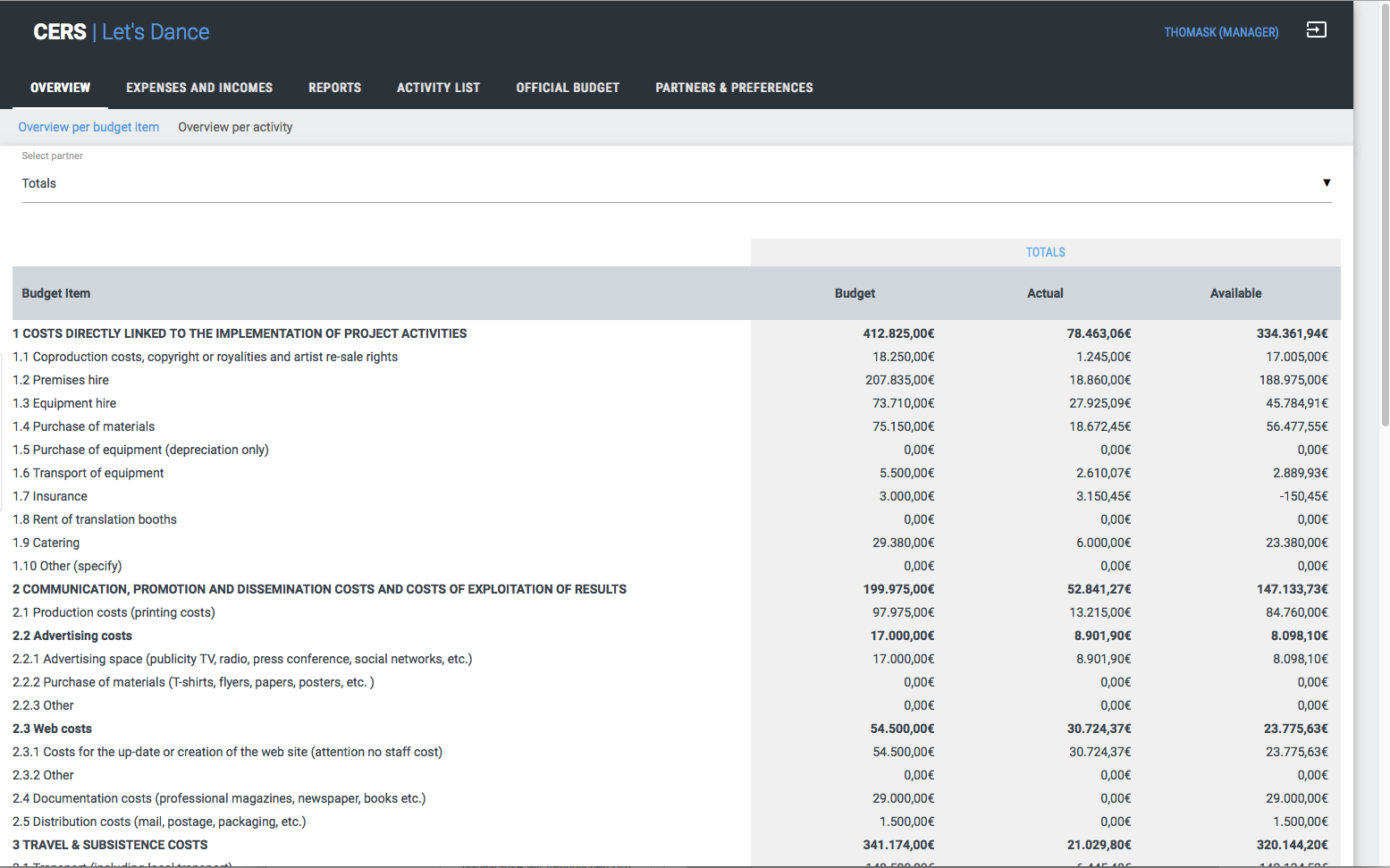Click negative available value -150,45€
The image size is (1390, 868).
click(x=1303, y=496)
